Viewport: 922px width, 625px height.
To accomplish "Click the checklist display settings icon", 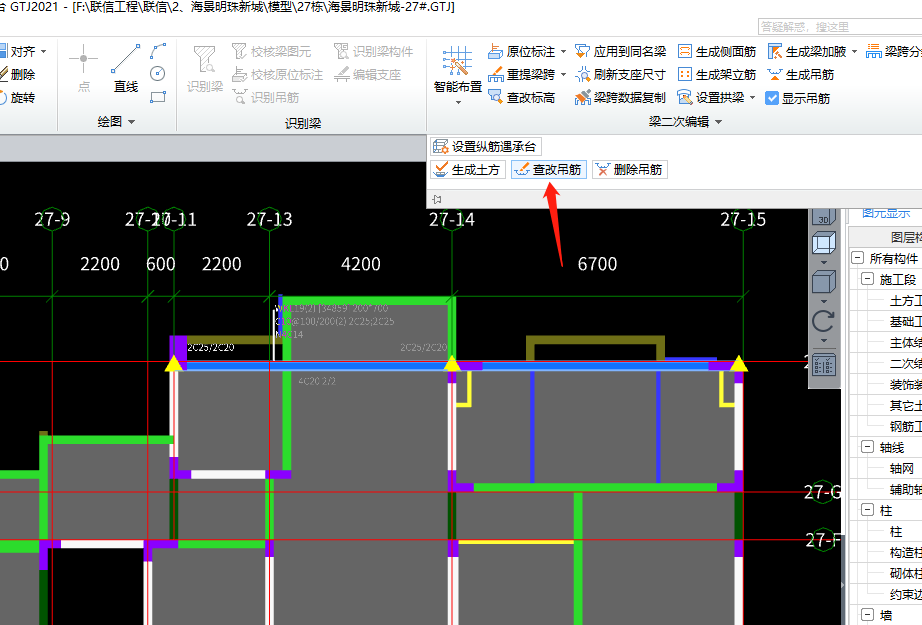I will coord(823,365).
